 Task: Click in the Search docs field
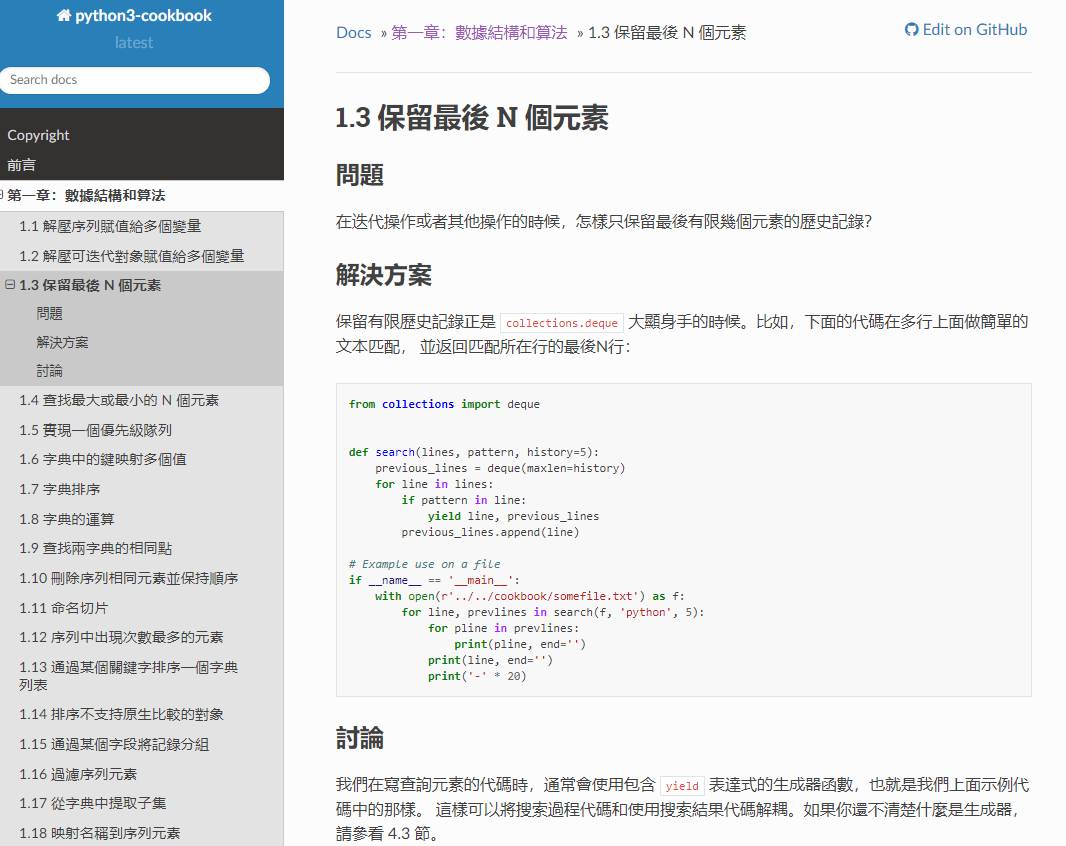pyautogui.click(x=135, y=80)
